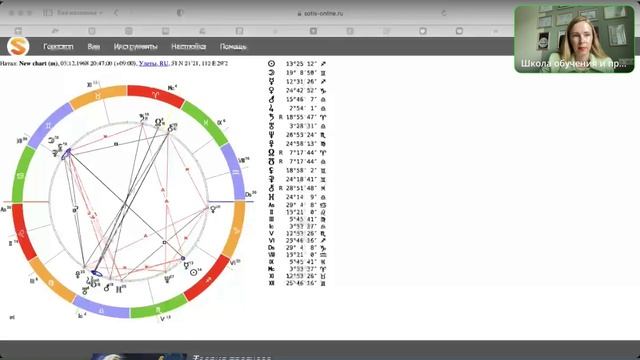Click the Moon symbol inside the chart
The image size is (640, 360).
tap(51, 140)
